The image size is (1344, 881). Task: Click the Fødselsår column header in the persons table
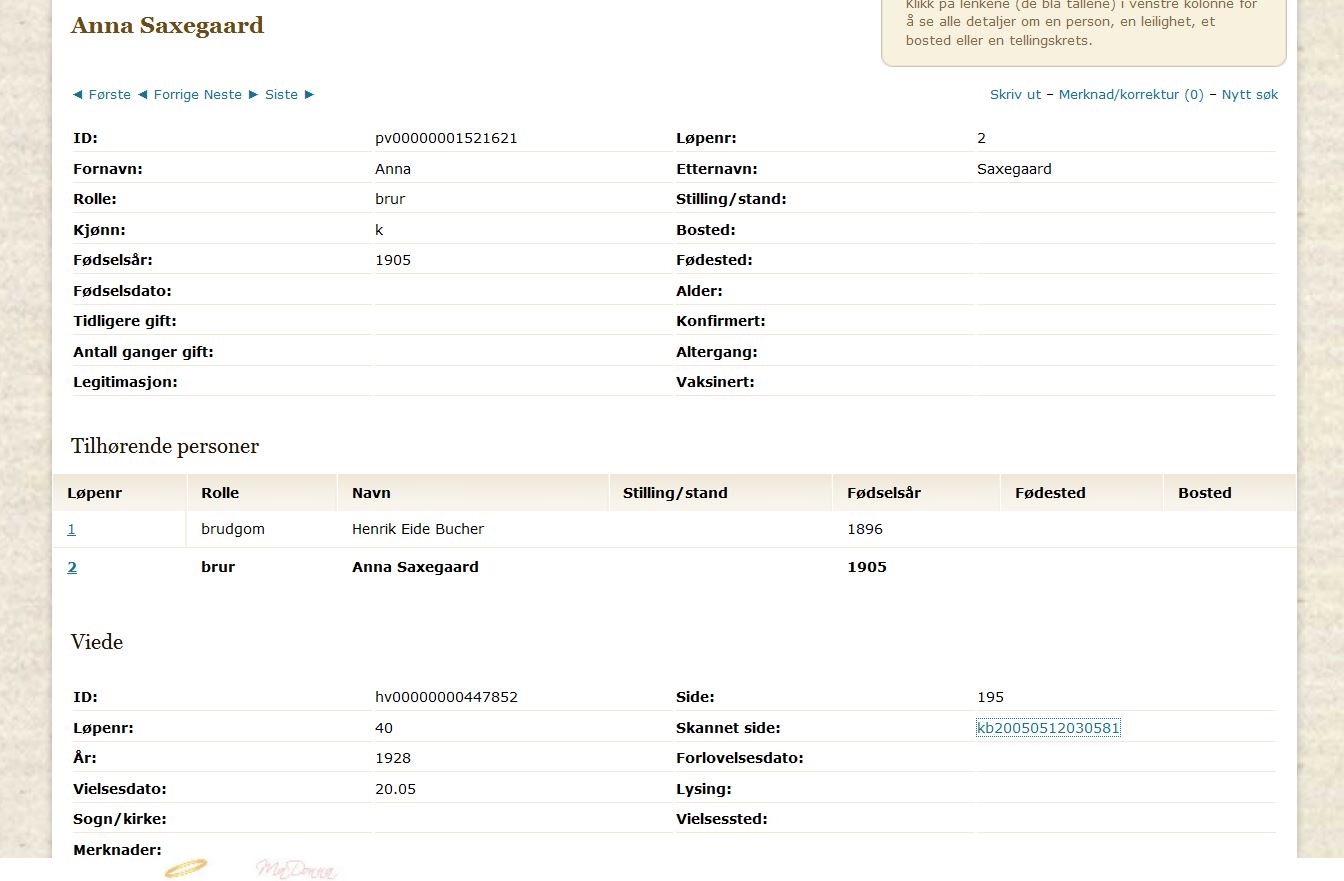click(883, 493)
